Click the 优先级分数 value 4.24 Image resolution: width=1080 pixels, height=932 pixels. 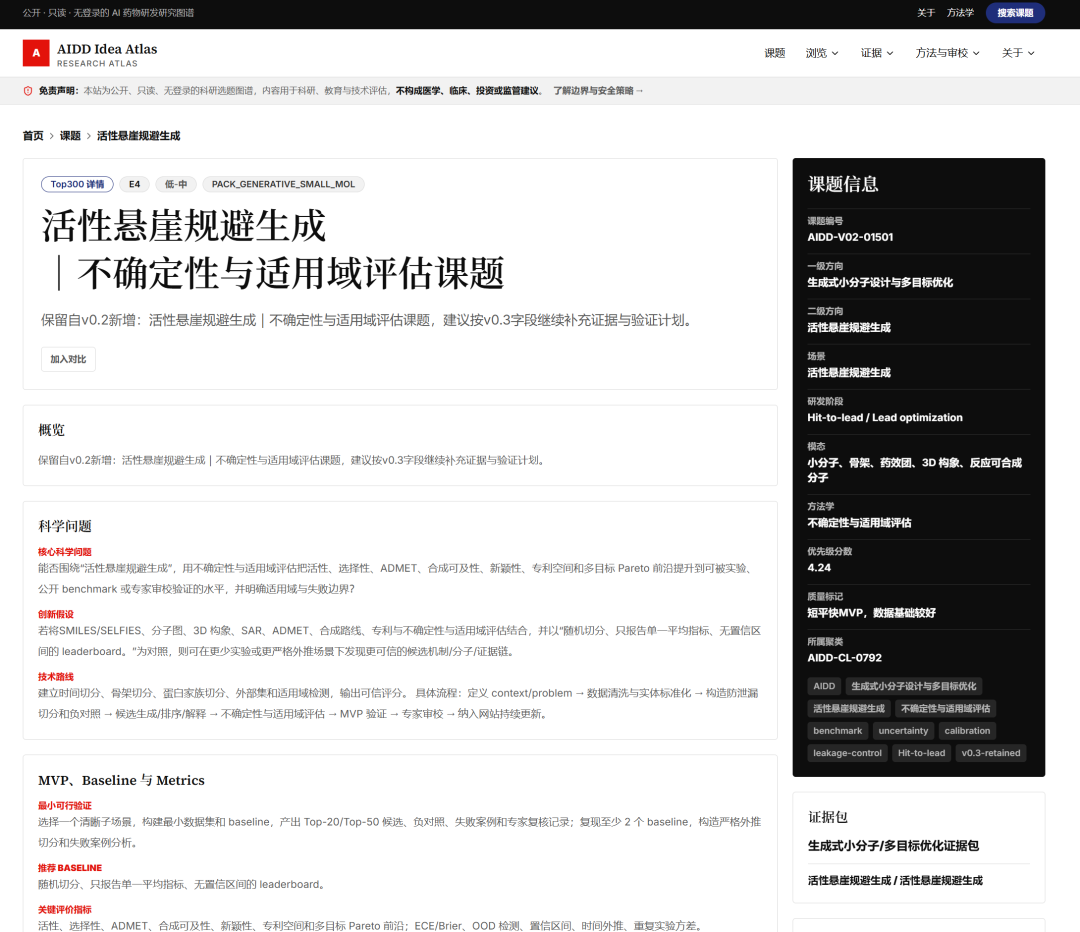tap(819, 568)
